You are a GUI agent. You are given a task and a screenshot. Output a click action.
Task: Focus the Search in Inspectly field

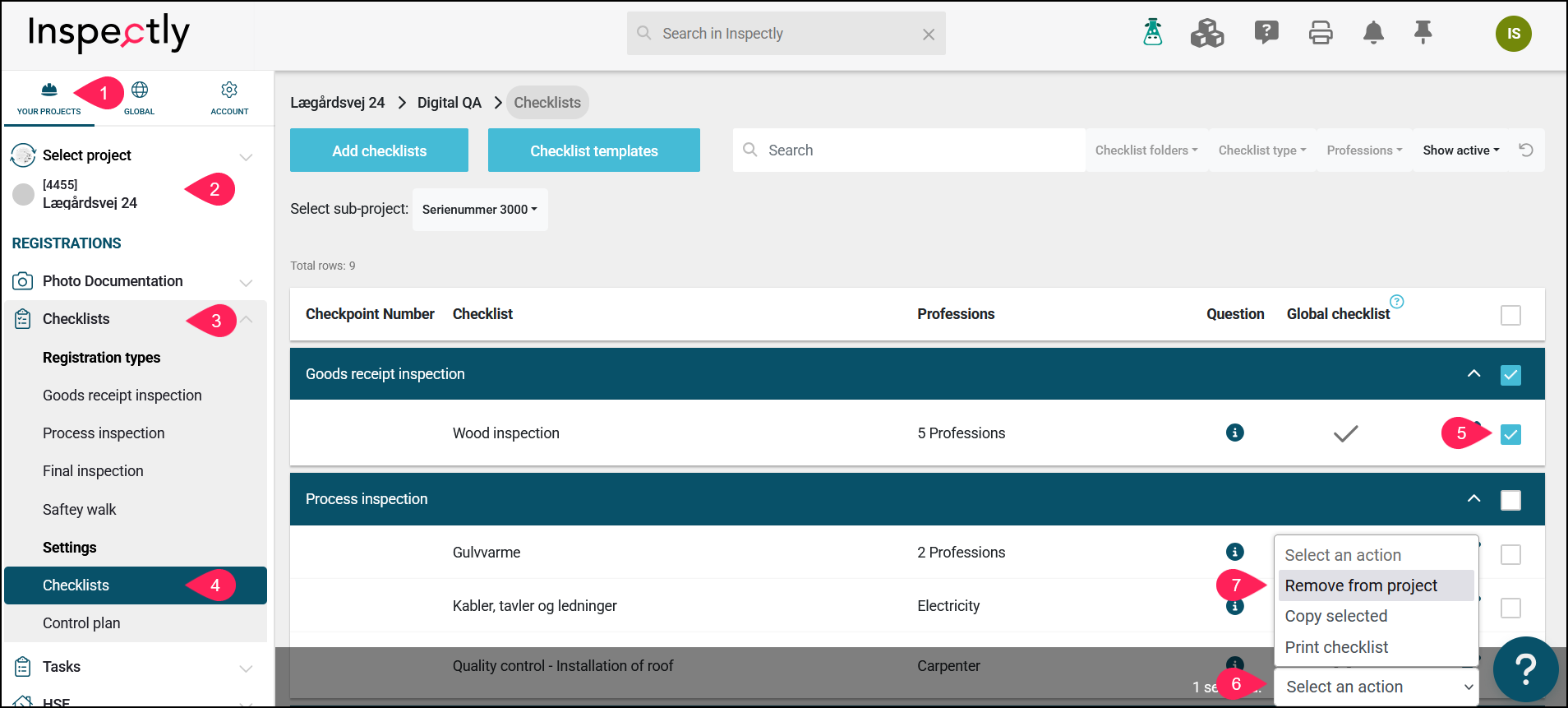[786, 34]
